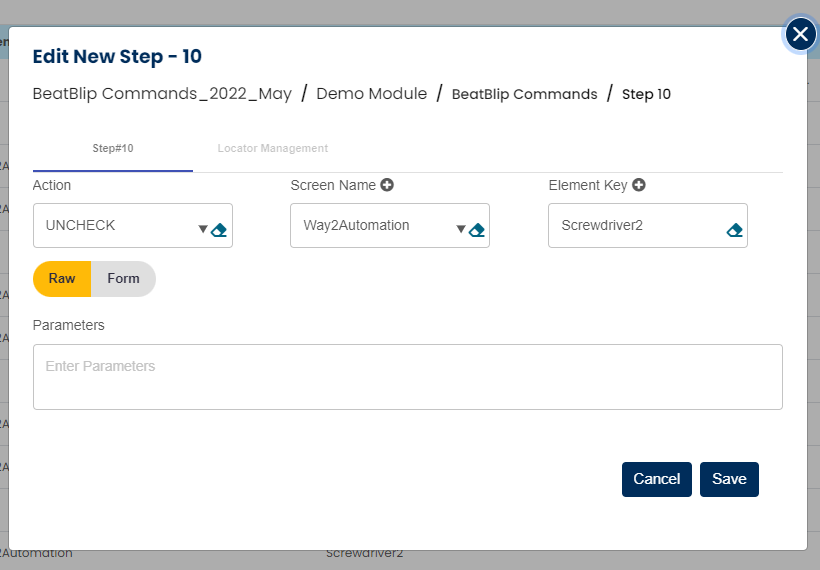Select the Raw parameters mode
The image size is (820, 570).
62,279
